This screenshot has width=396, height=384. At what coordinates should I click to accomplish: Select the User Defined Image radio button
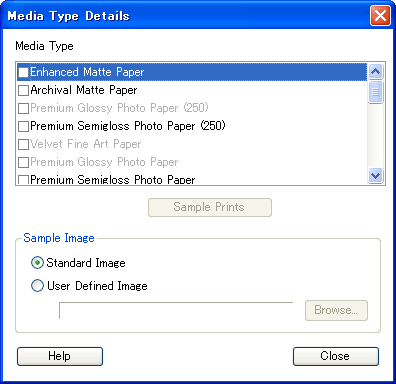[37, 286]
